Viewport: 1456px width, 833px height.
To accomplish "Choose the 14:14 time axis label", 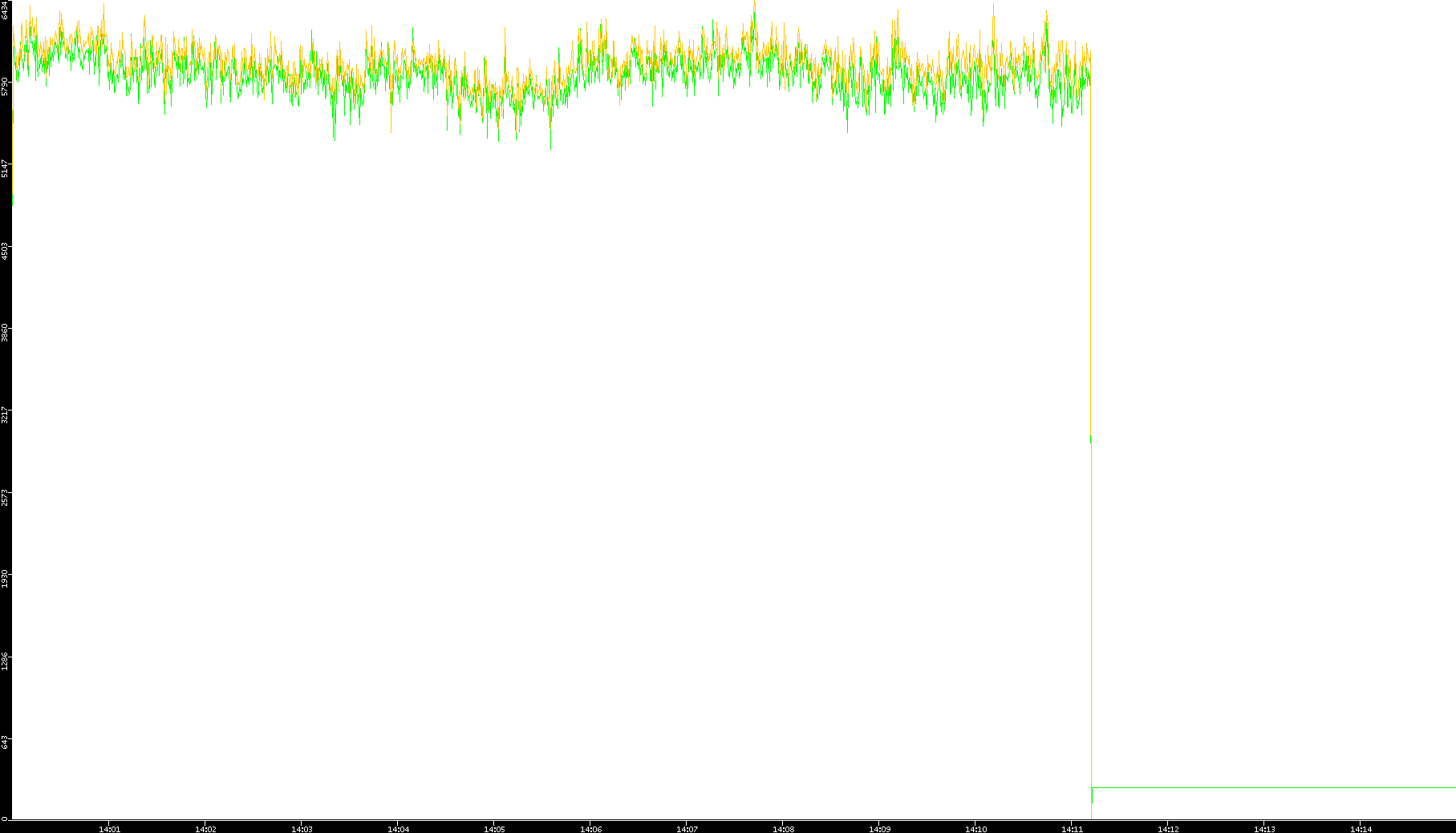I will (1361, 828).
